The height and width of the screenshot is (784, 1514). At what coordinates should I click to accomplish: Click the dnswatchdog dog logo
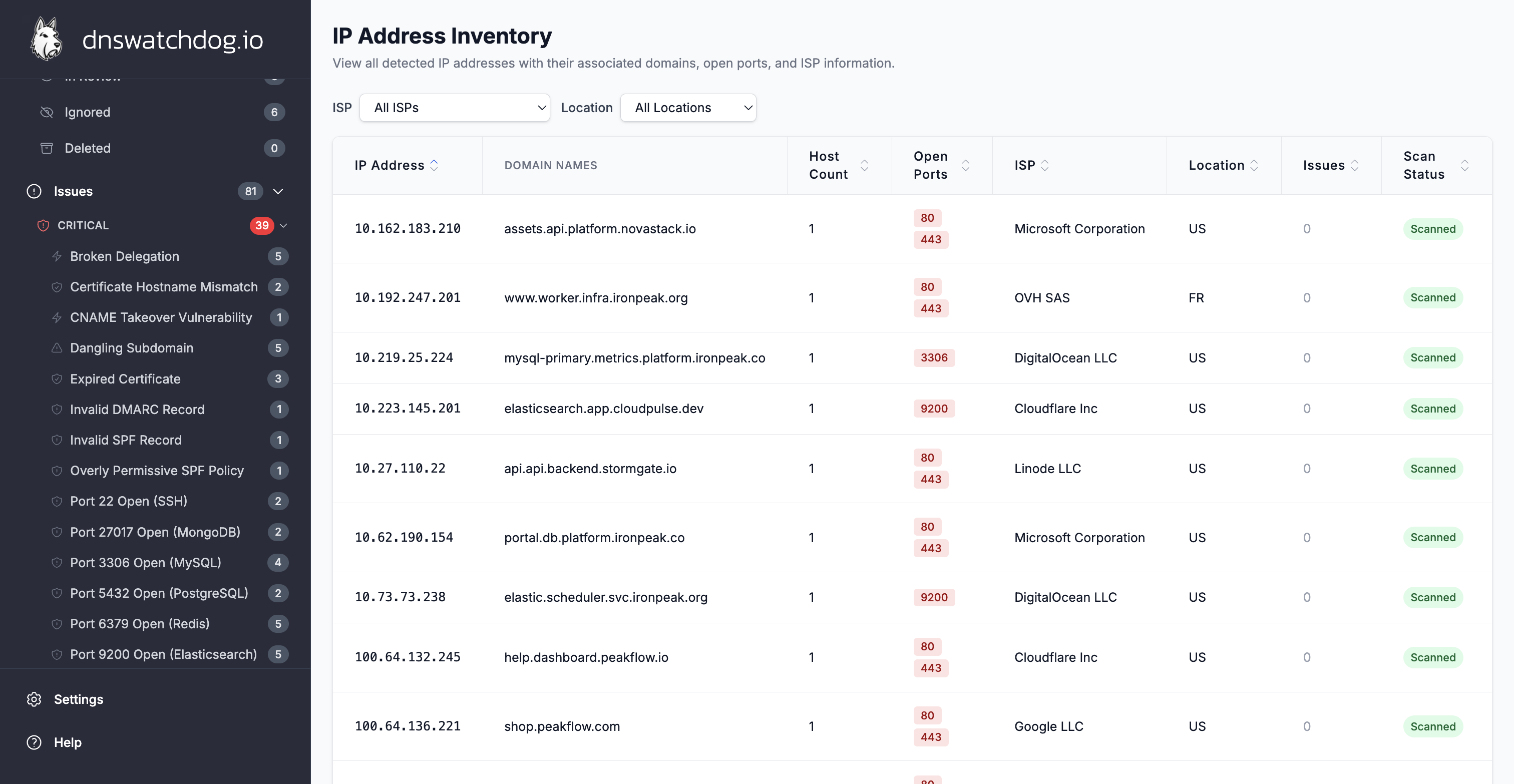(47, 39)
